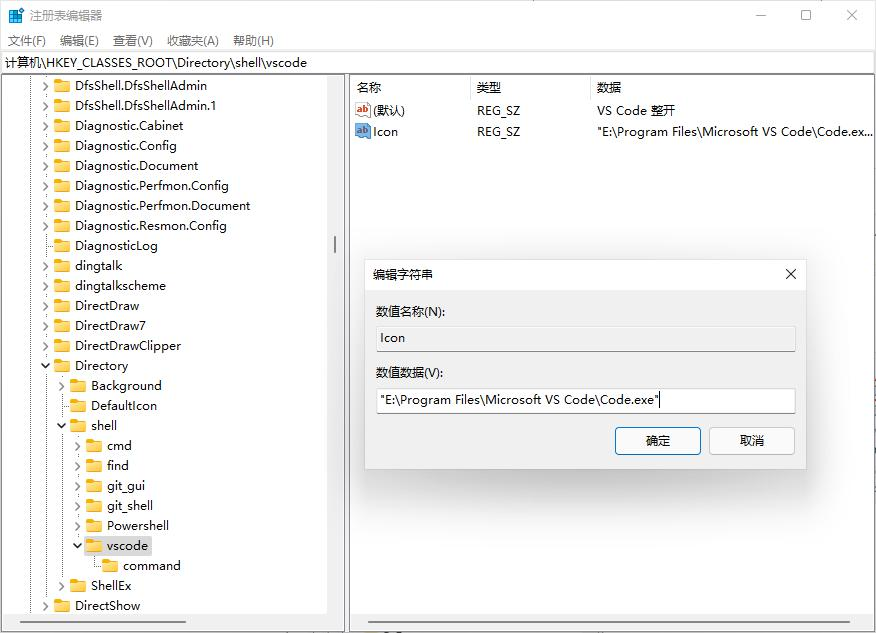Click the folder icon next to cmd

(x=94, y=446)
